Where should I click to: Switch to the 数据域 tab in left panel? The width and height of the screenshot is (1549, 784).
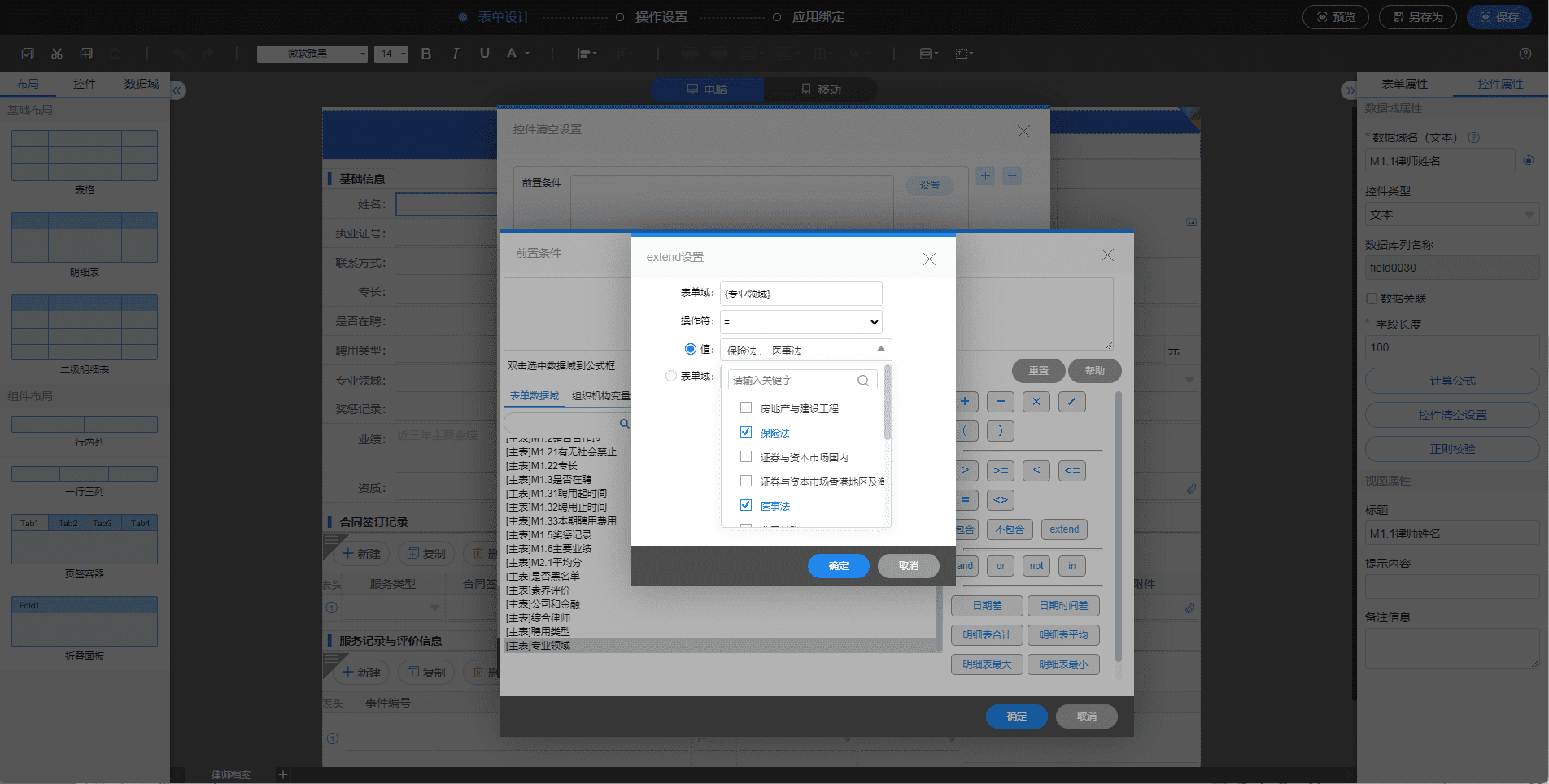tap(142, 85)
